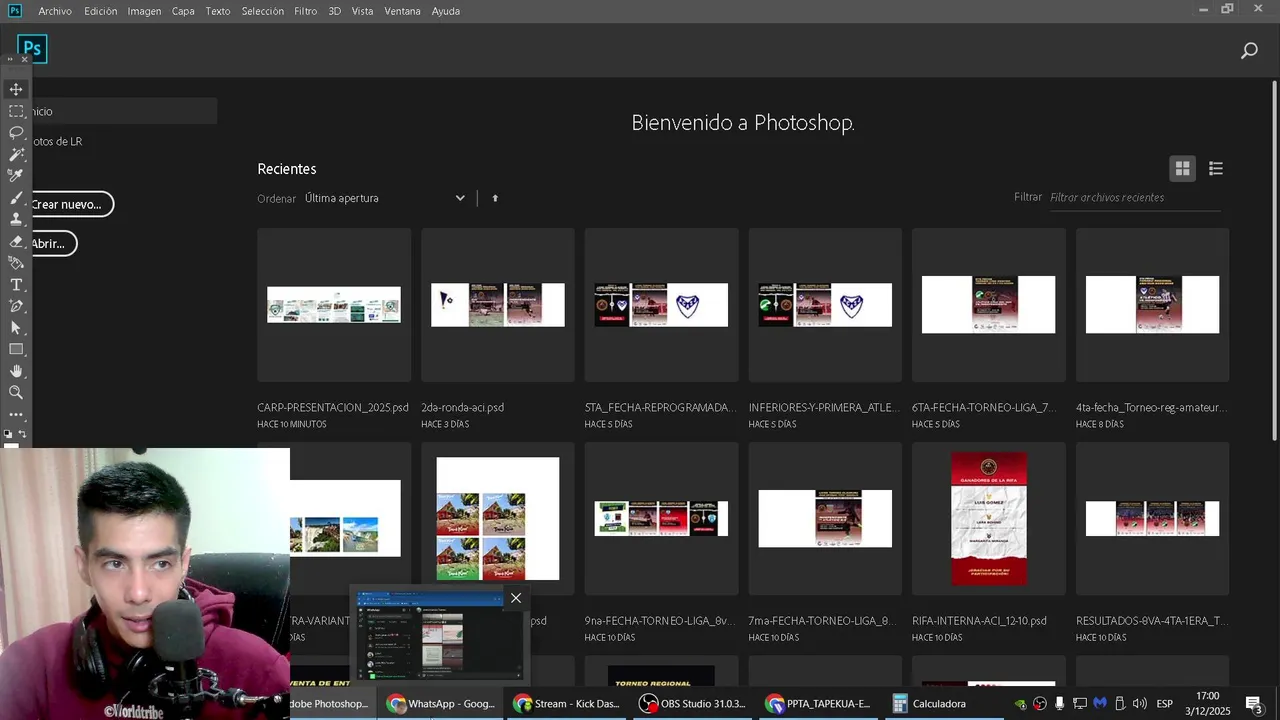Click the RESULTADOS-8VA-4TA-1ERA file name
Screen dimensions: 1280x720
[x=1152, y=621]
